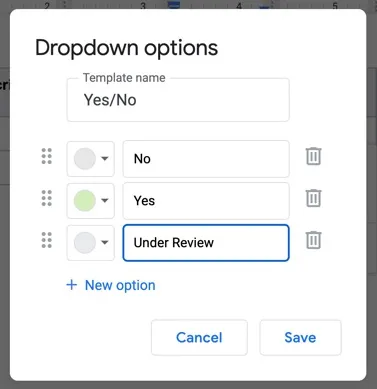
Task: Click into the "Under Review" text field
Action: pos(206,243)
